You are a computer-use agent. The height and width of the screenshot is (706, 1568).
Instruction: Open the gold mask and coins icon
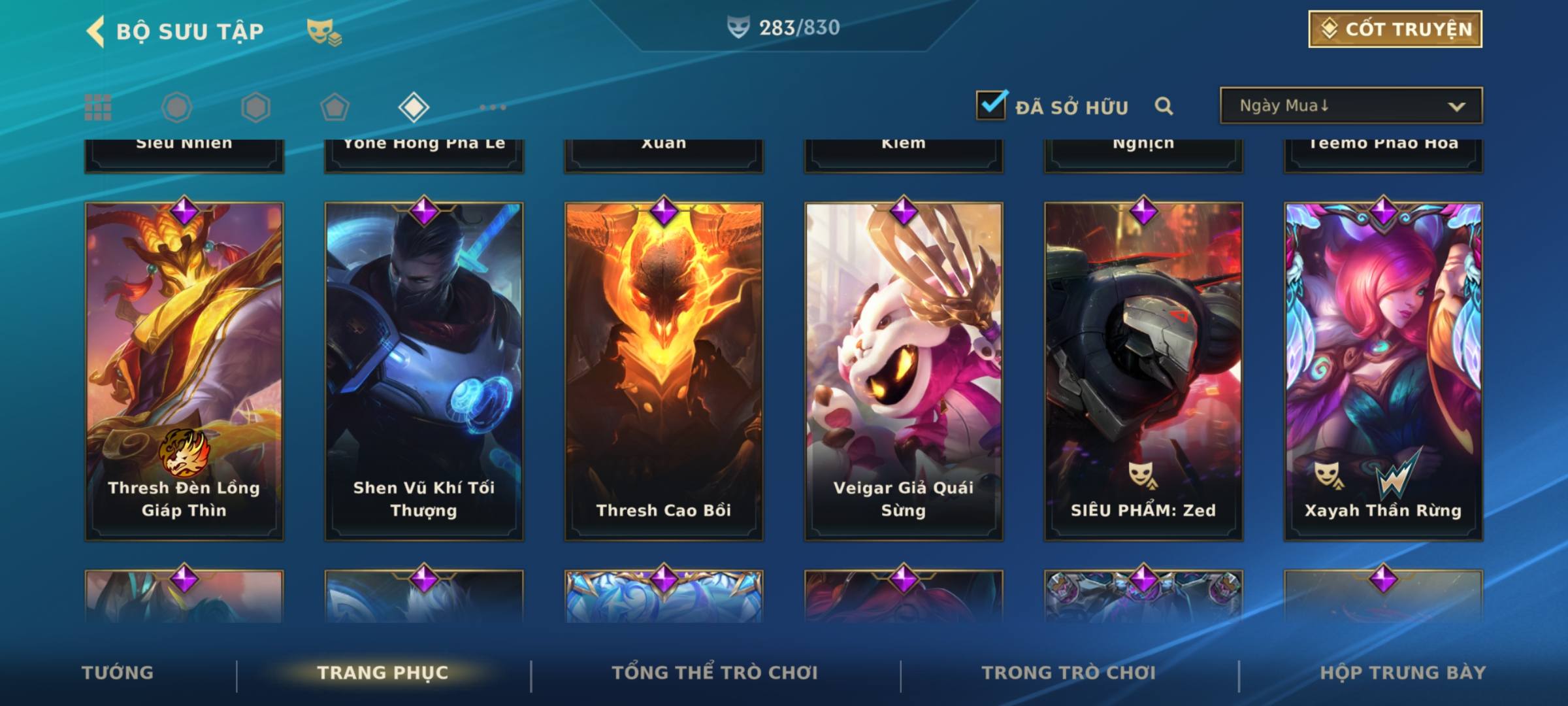tap(324, 32)
